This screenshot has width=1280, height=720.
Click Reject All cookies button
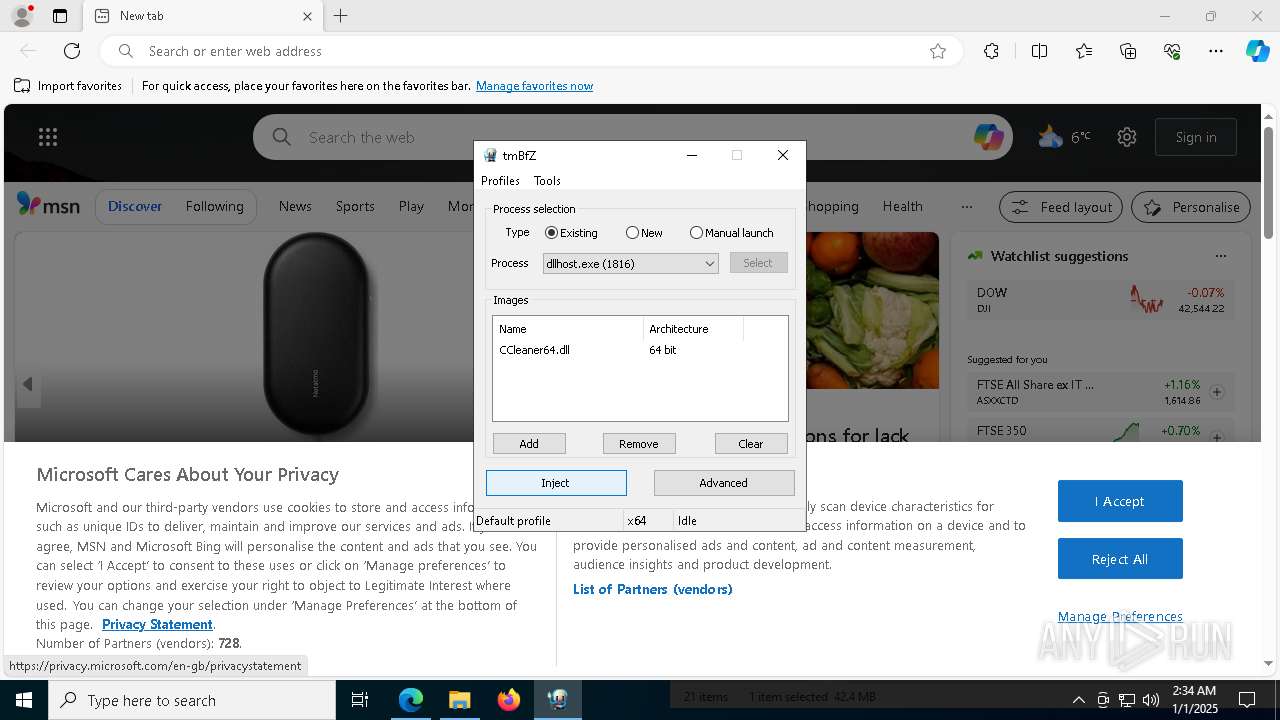click(x=1120, y=559)
